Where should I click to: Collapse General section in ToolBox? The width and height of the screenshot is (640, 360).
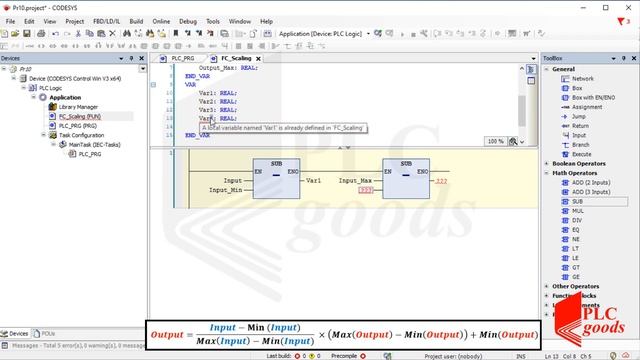(547, 69)
